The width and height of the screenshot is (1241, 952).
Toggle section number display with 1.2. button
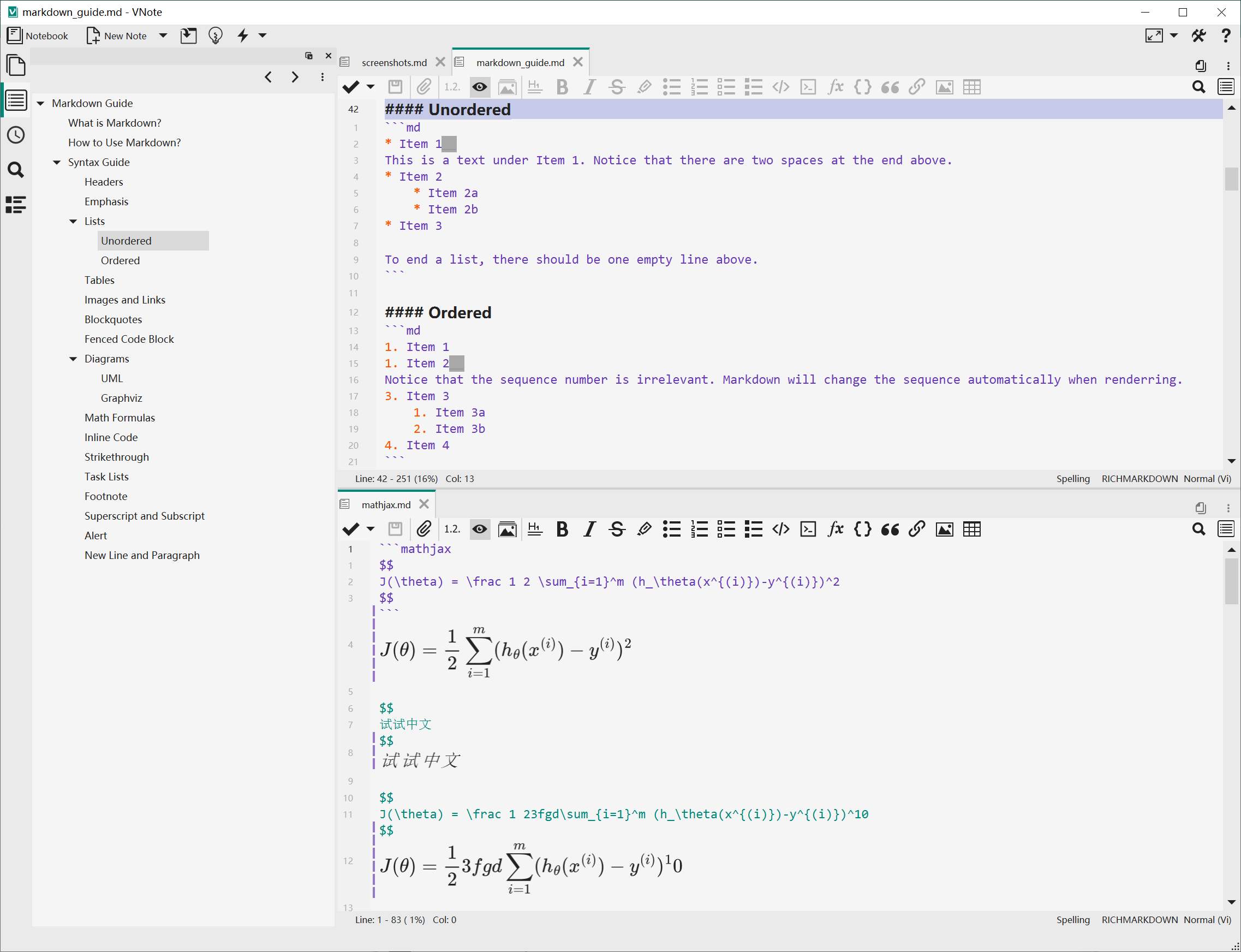[x=451, y=87]
